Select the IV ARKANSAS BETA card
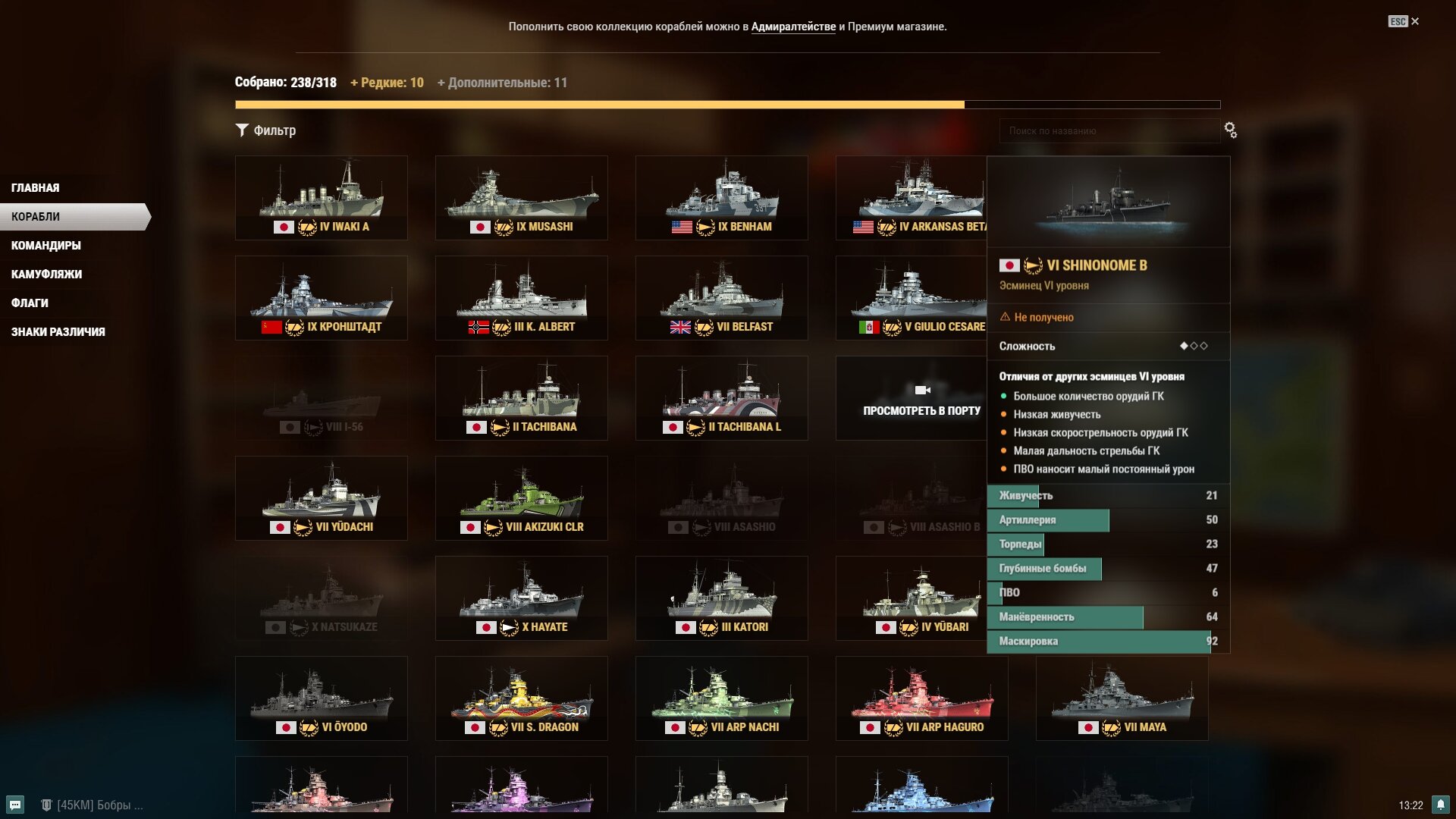 coord(911,198)
